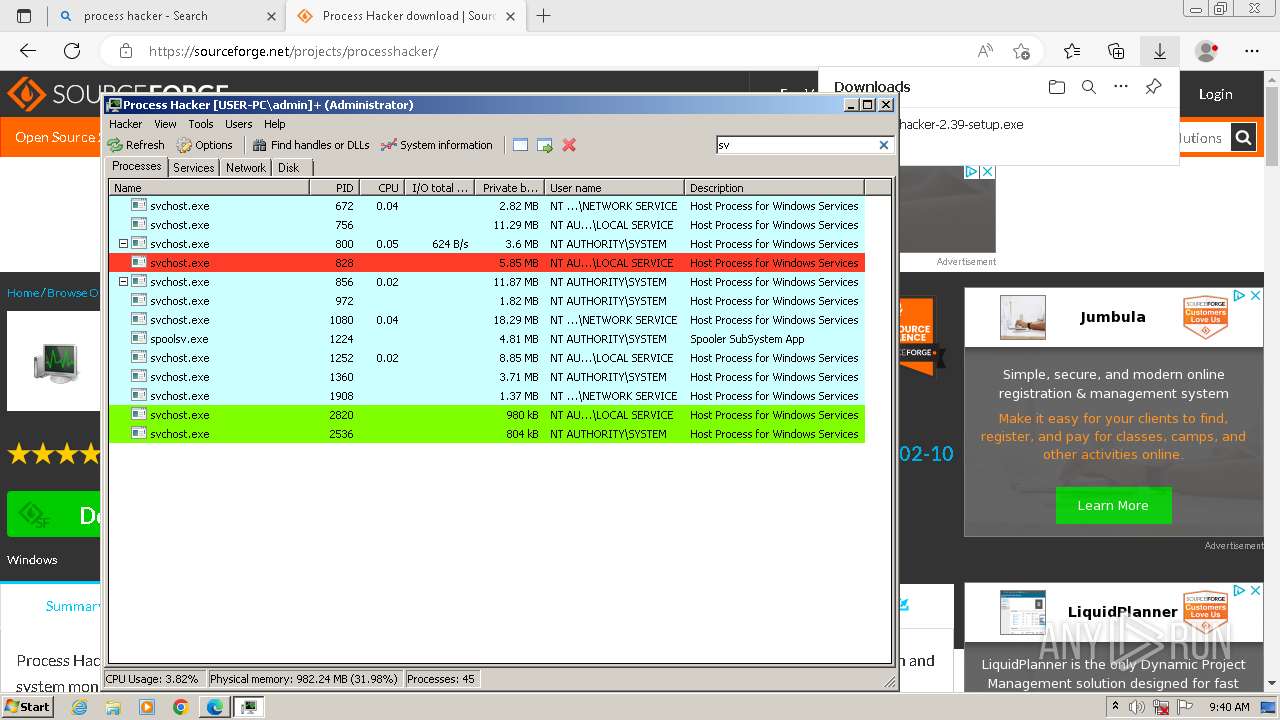The height and width of the screenshot is (720, 1280).
Task: Open Edge Collections icon
Action: click(x=1116, y=51)
